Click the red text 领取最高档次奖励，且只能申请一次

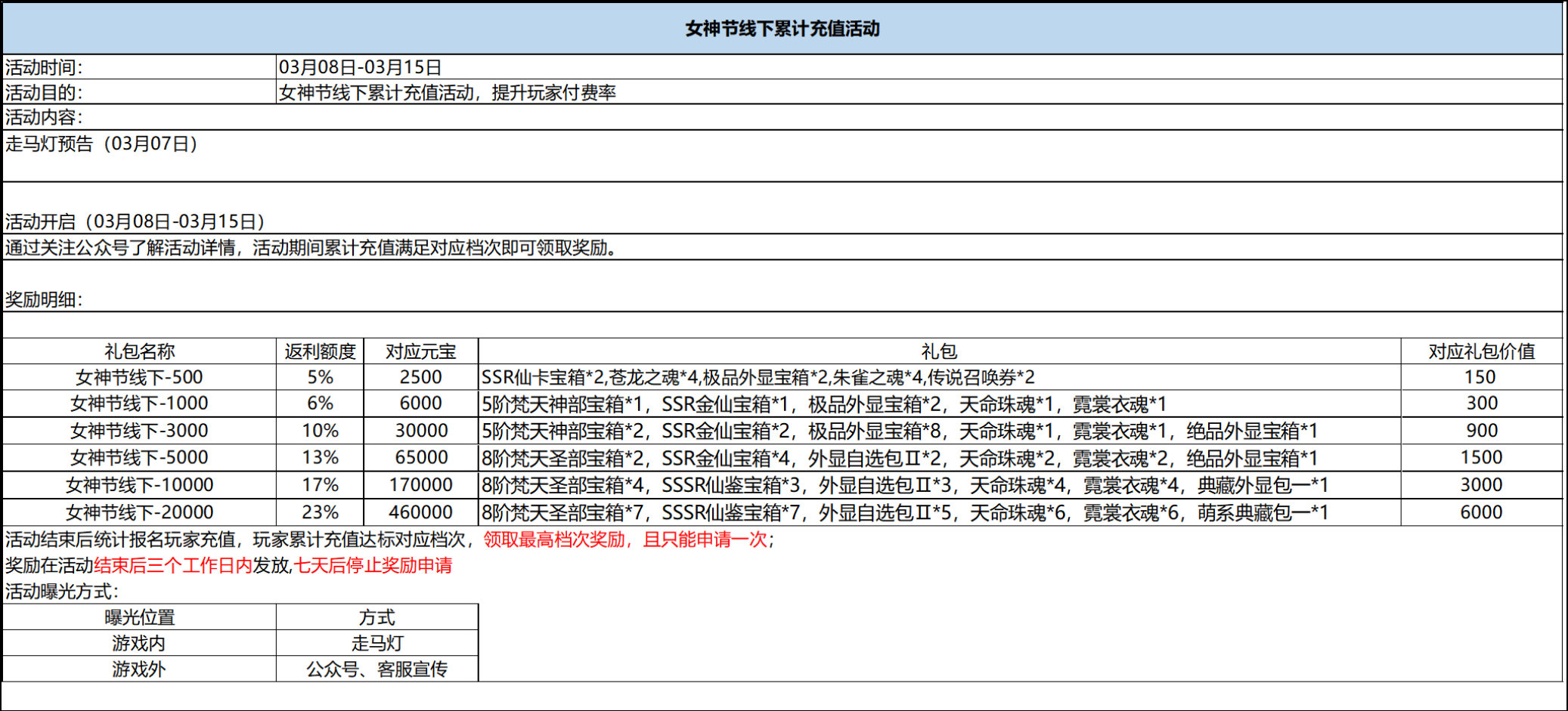(x=625, y=539)
